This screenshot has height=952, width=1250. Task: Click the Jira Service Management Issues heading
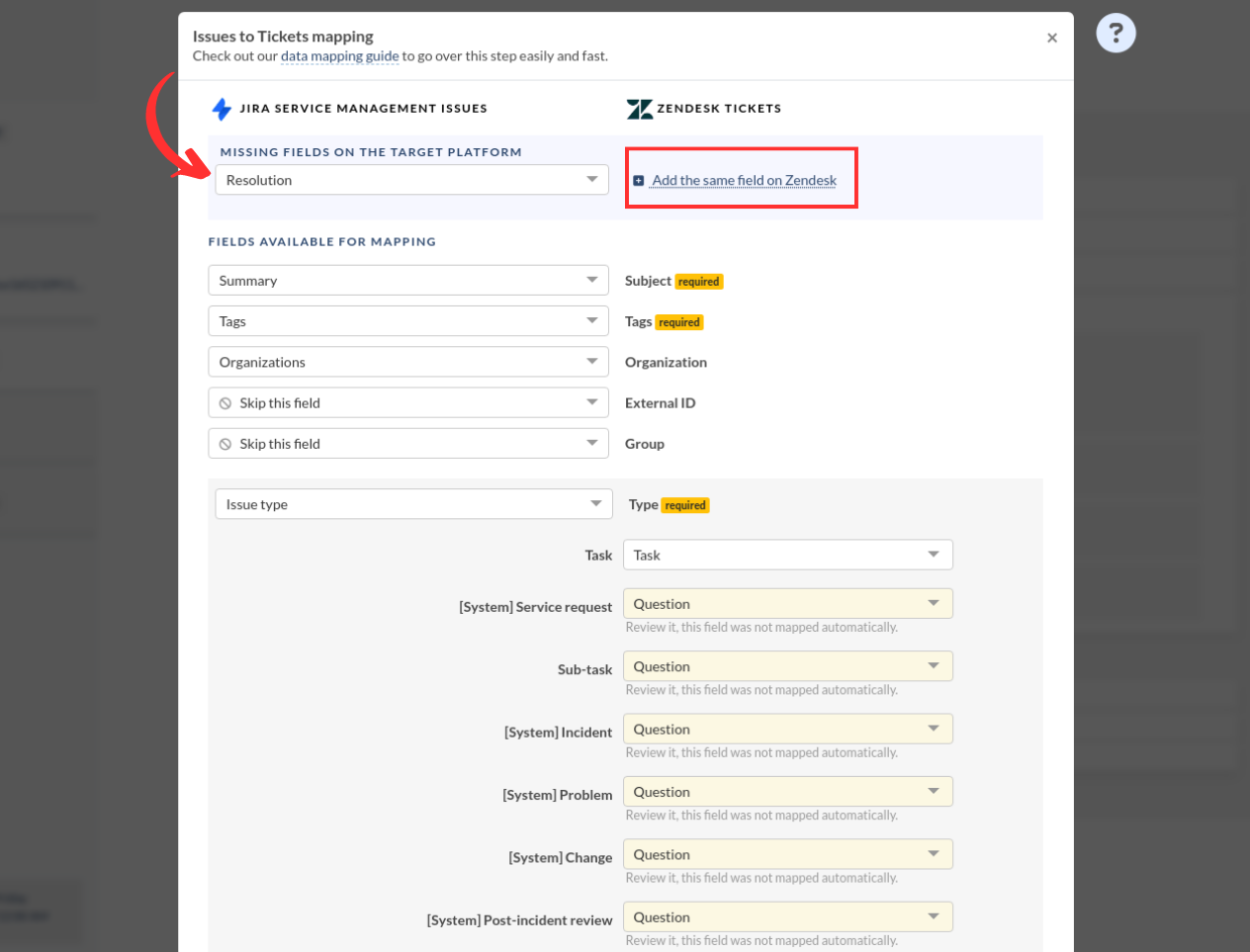(363, 109)
